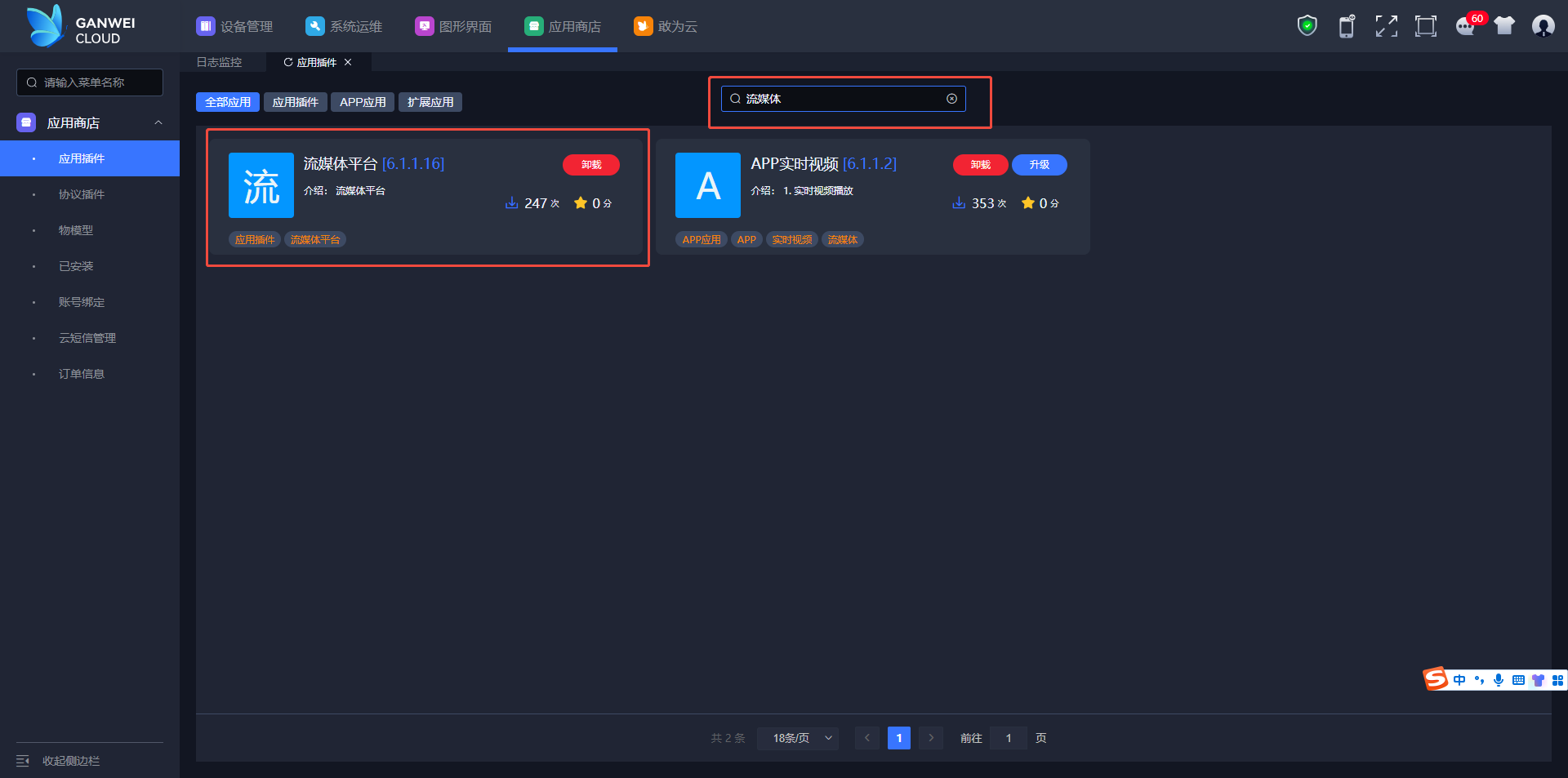Open the 设备管理 top menu
Image resolution: width=1568 pixels, height=778 pixels.
[x=234, y=26]
